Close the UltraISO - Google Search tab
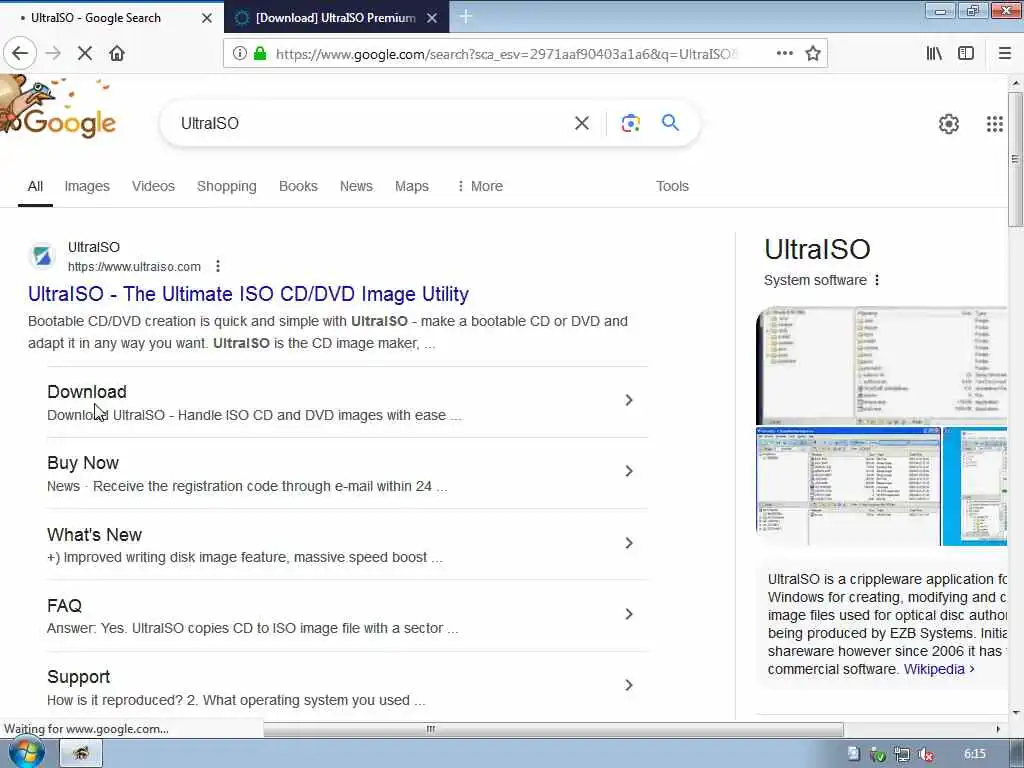This screenshot has height=768, width=1024. tap(207, 18)
